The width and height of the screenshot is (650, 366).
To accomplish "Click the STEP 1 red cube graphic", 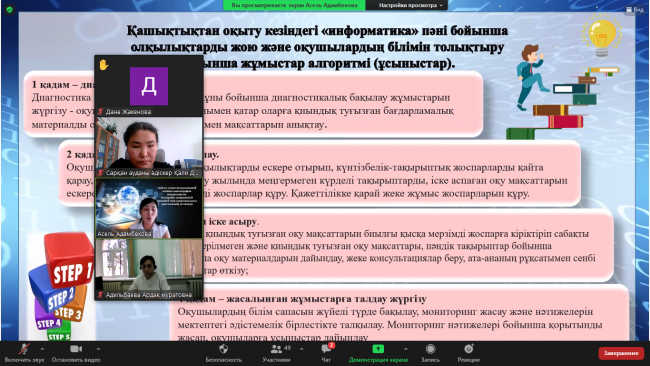I will pos(70,260).
